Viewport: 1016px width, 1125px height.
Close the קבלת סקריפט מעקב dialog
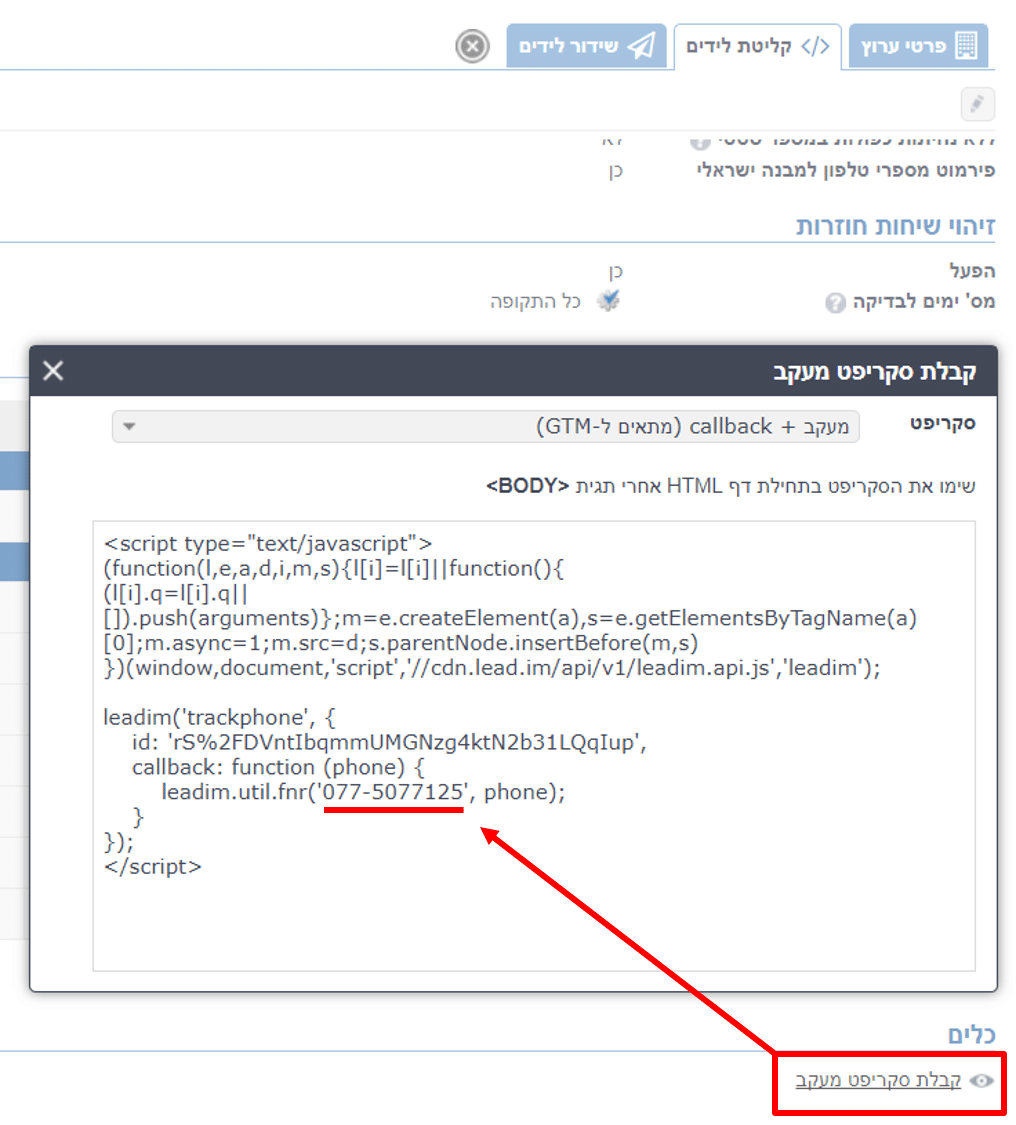53,371
